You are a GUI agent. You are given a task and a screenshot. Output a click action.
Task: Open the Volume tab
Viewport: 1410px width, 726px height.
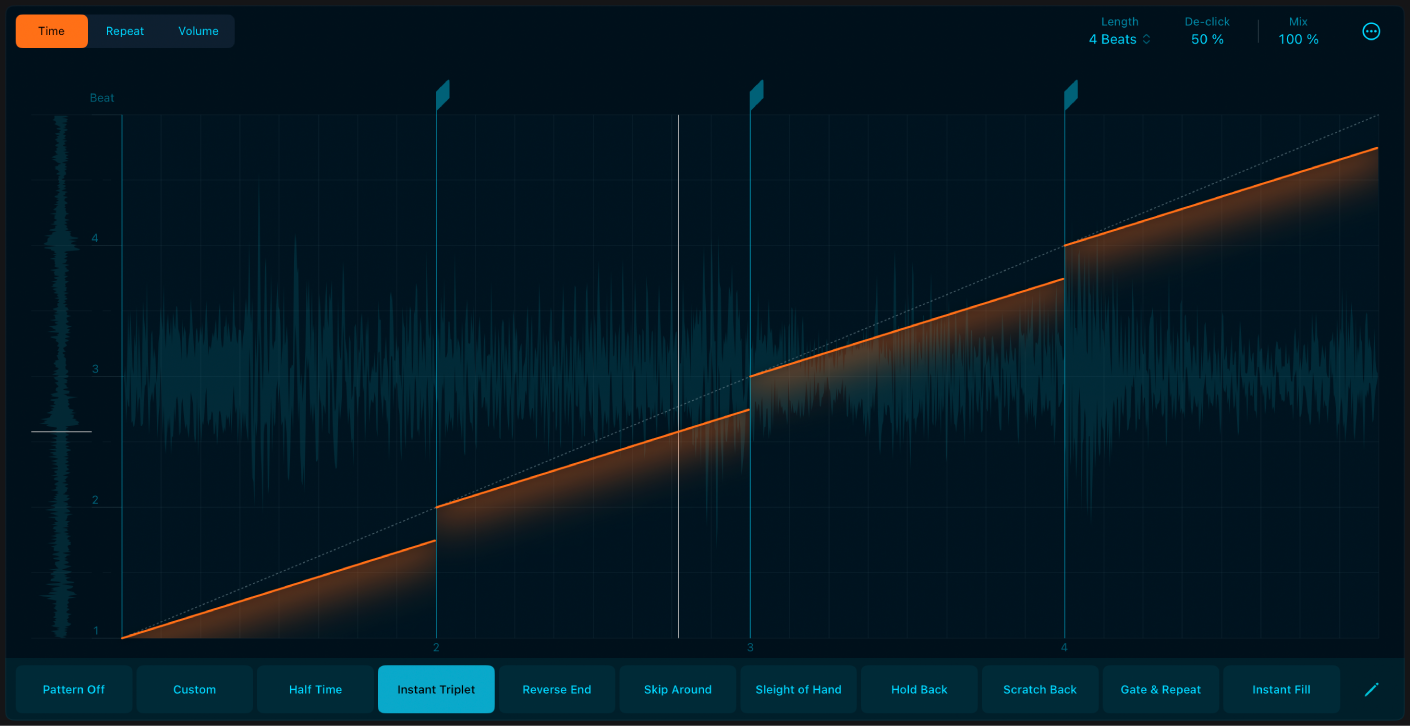click(198, 31)
